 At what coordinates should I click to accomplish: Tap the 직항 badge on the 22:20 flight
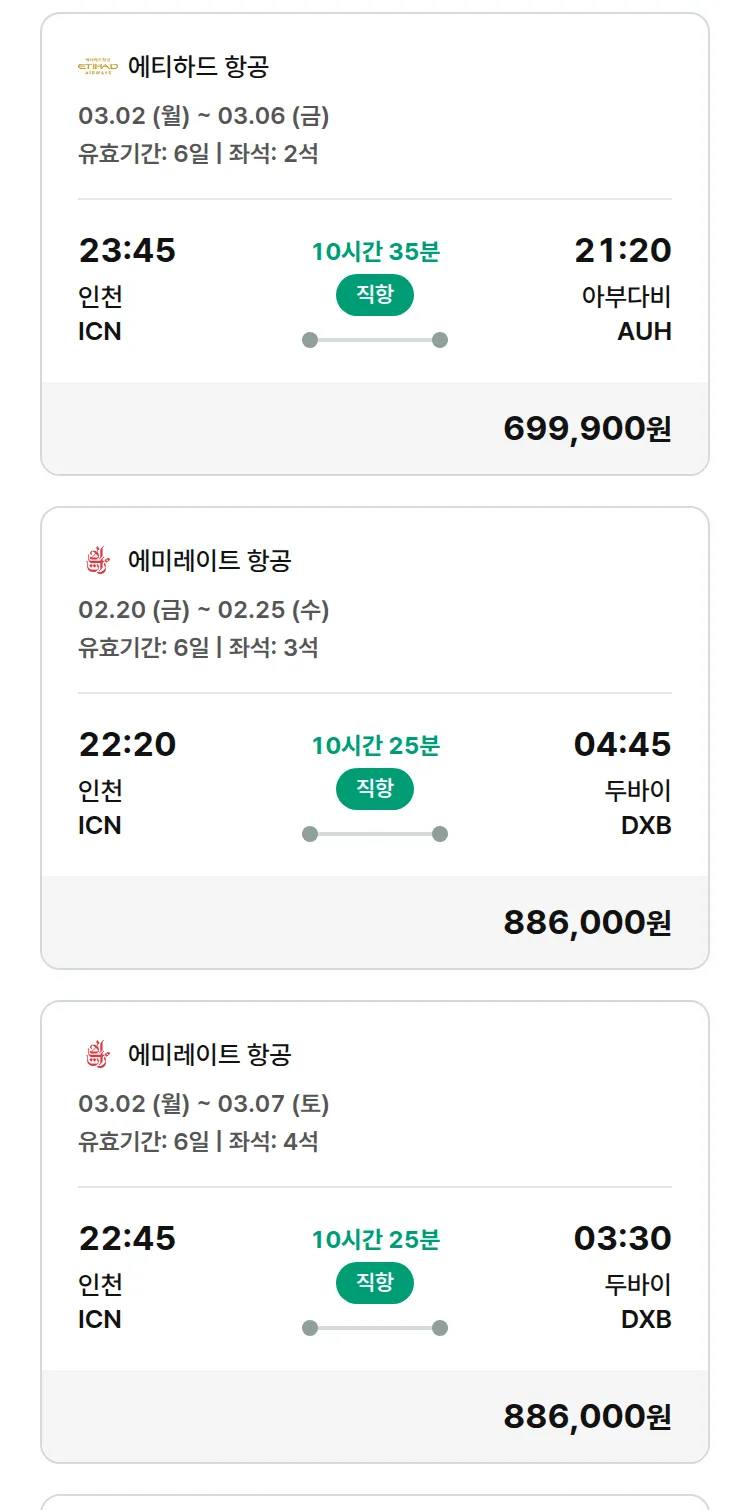pos(374,789)
